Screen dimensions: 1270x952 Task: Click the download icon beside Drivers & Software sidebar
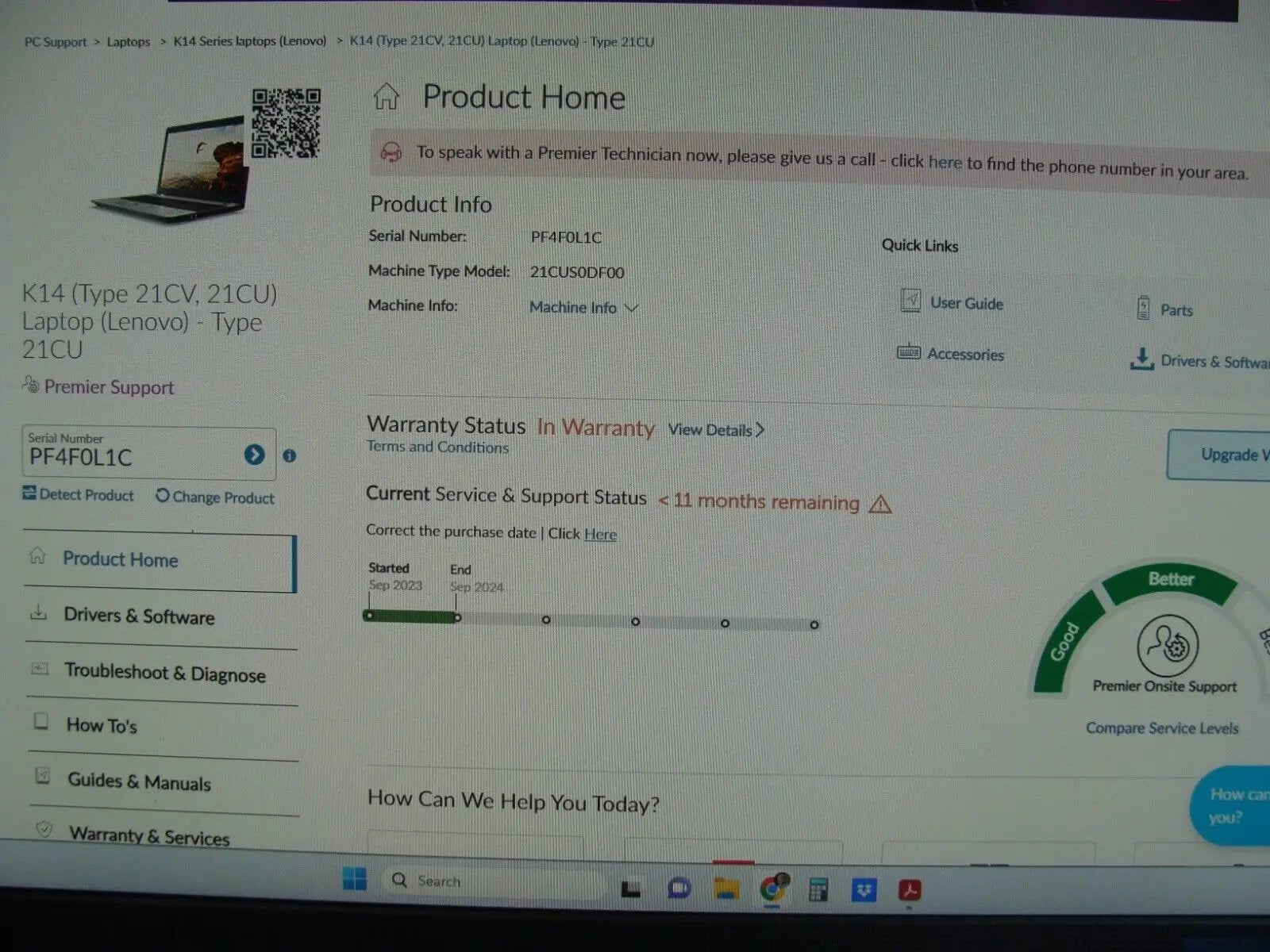(38, 612)
